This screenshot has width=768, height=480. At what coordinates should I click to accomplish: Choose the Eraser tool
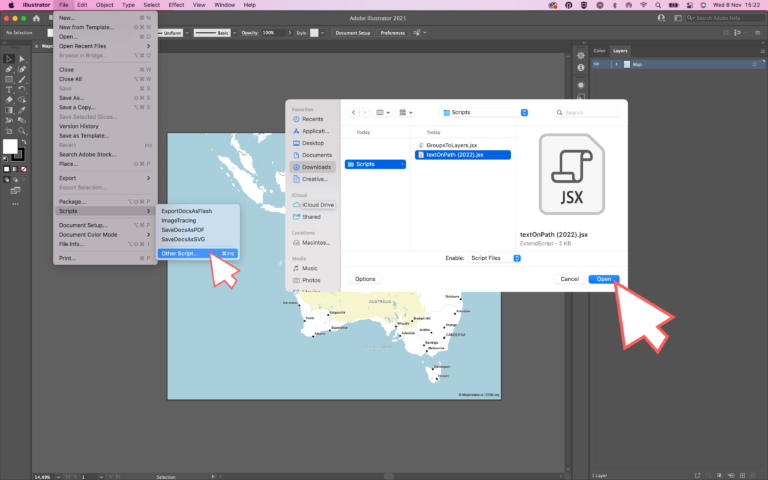pyautogui.click(x=9, y=100)
